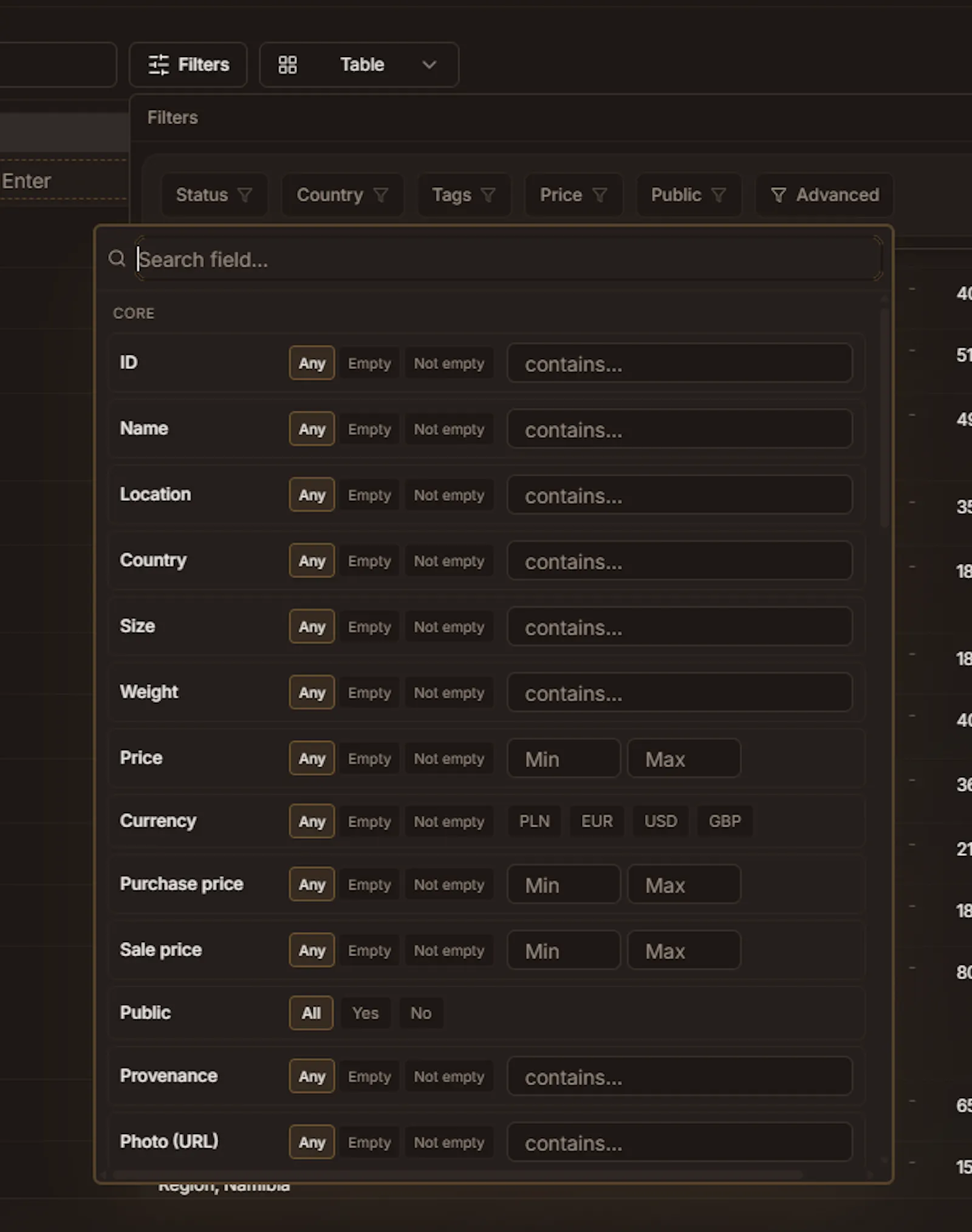Filter currency by EUR
This screenshot has height=1232, width=972.
(597, 822)
